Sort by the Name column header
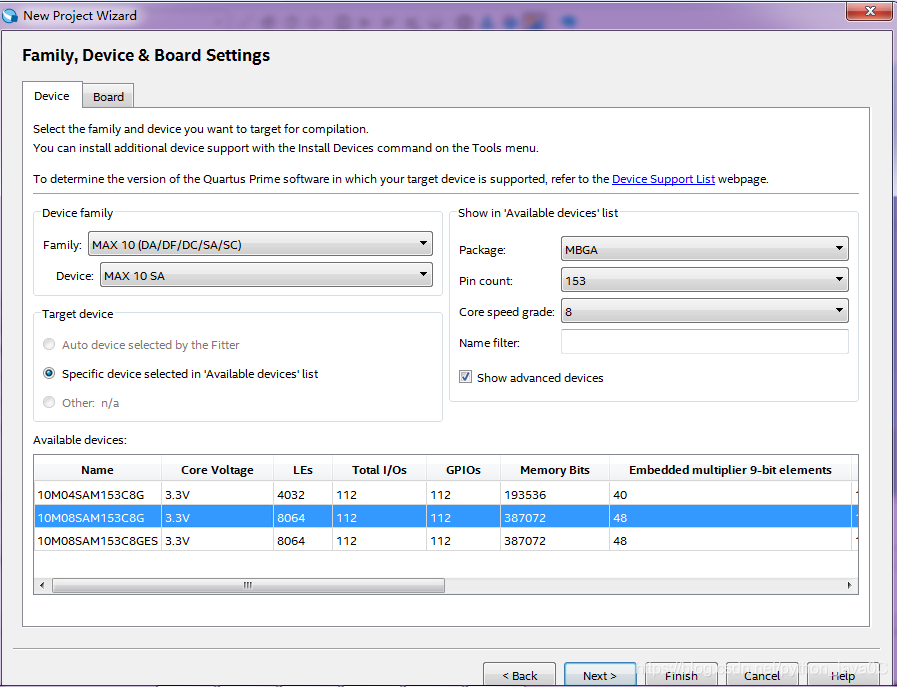Screen dimensions: 897x687 tap(97, 470)
